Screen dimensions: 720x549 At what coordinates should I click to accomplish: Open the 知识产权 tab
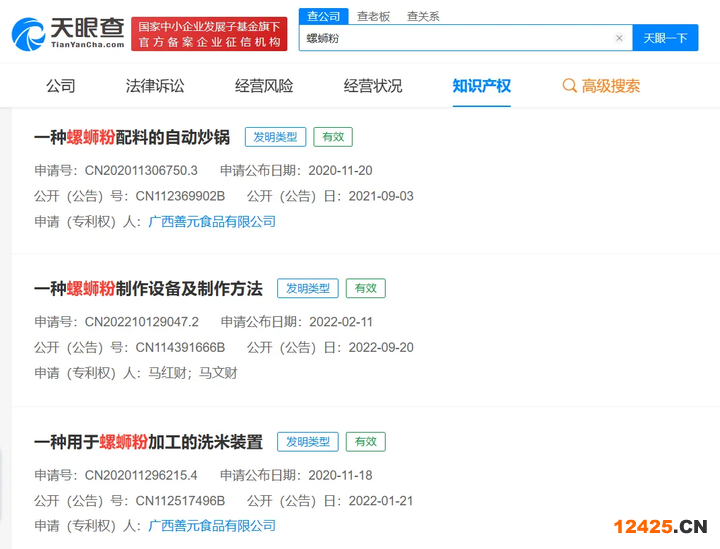482,86
